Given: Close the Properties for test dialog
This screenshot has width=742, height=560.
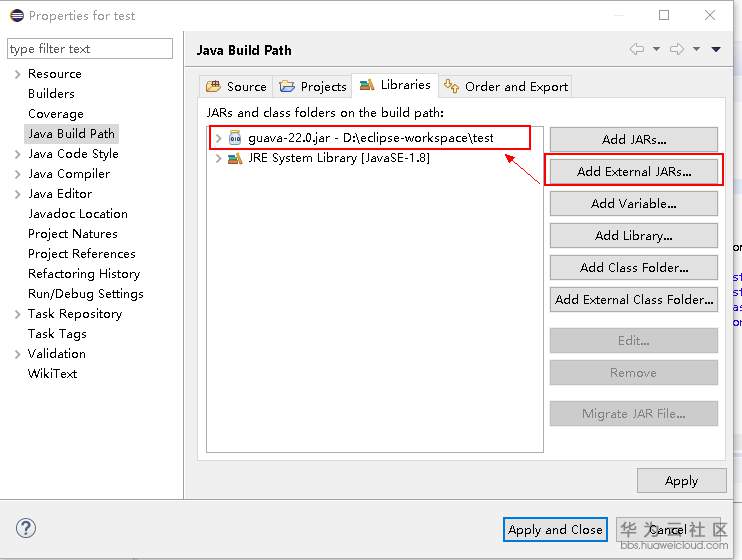Looking at the screenshot, I should [x=710, y=15].
